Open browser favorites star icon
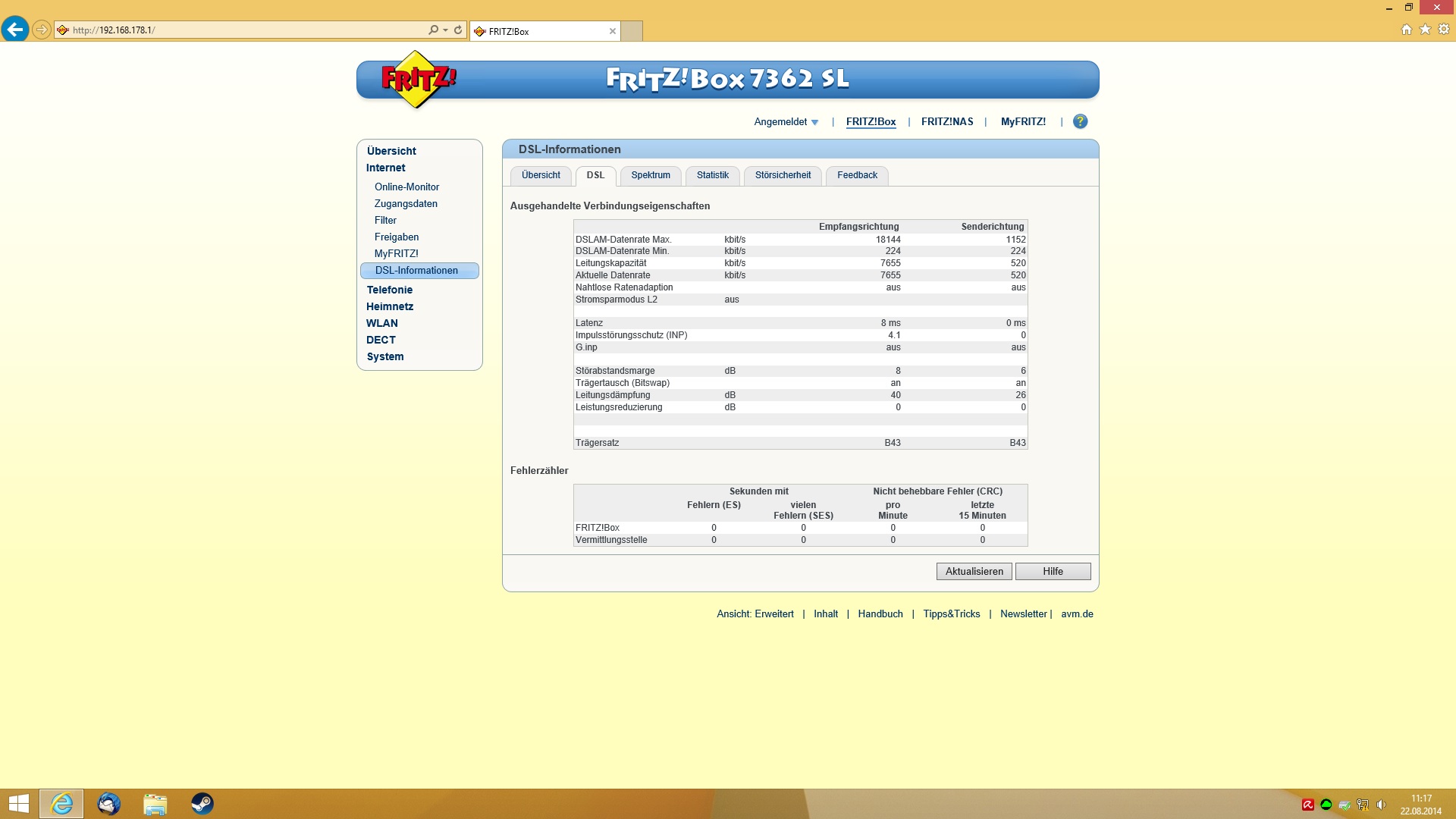 click(1425, 30)
